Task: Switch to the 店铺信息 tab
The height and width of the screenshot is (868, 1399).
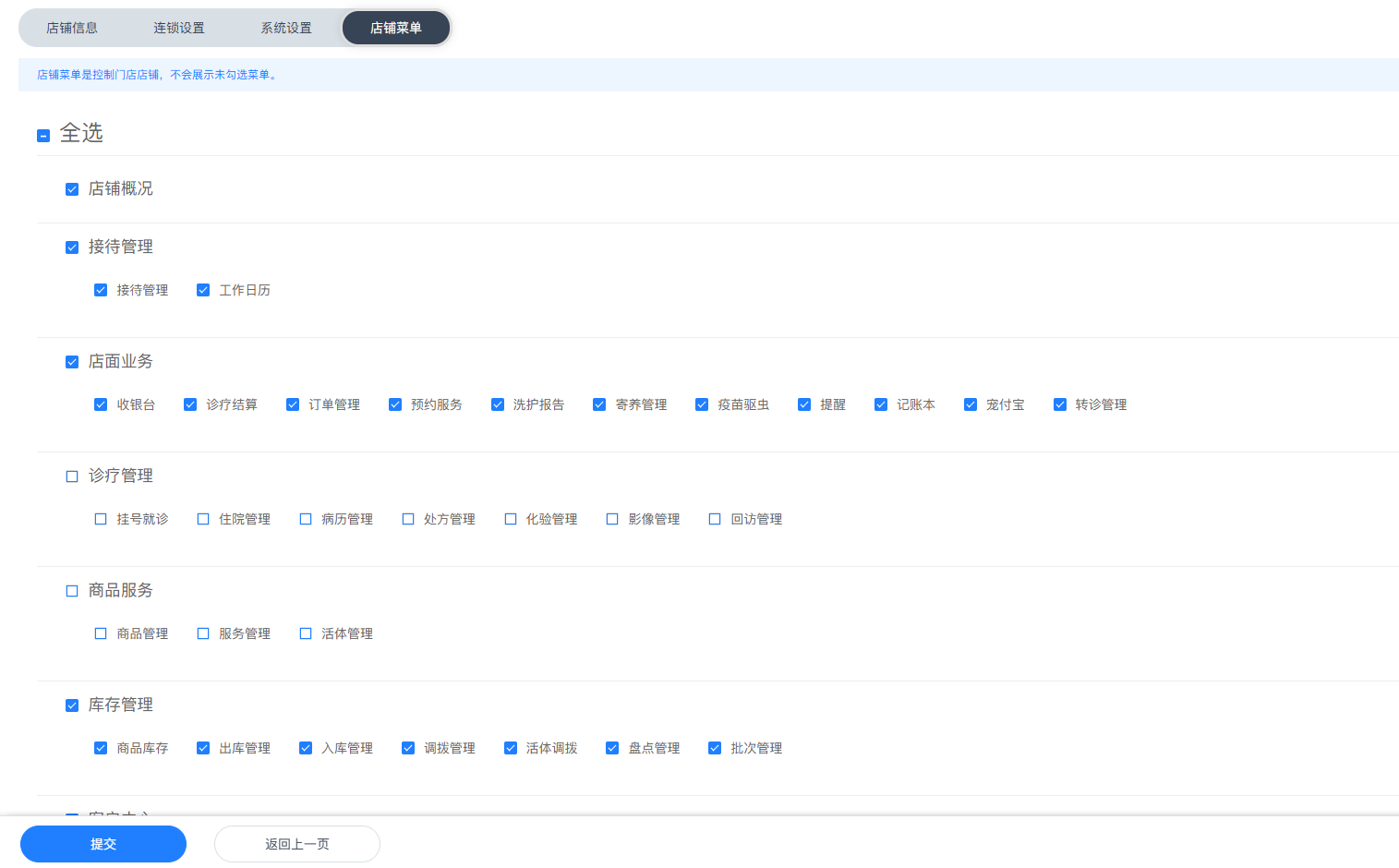Action: click(x=72, y=28)
